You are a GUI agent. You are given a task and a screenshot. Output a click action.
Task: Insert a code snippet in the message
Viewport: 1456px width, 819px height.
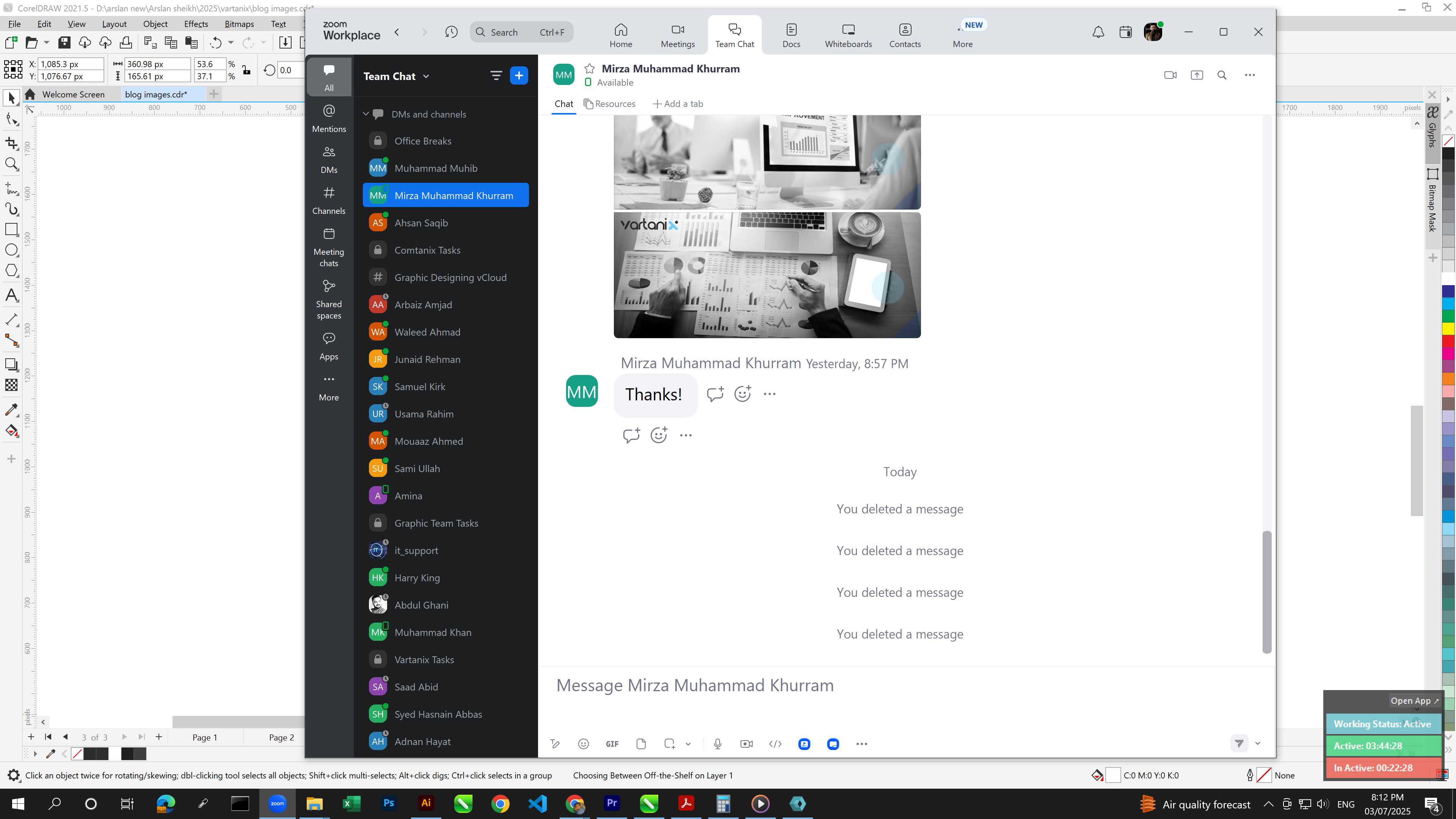(x=775, y=744)
